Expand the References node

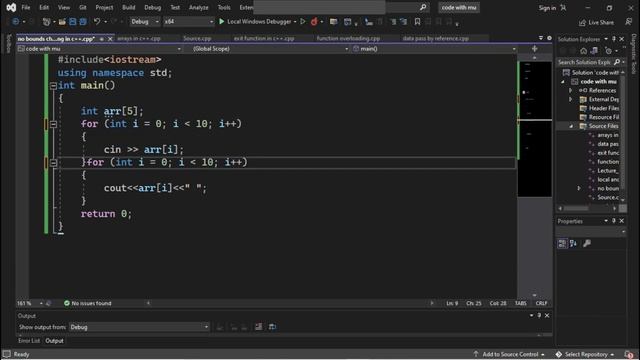tap(571, 91)
